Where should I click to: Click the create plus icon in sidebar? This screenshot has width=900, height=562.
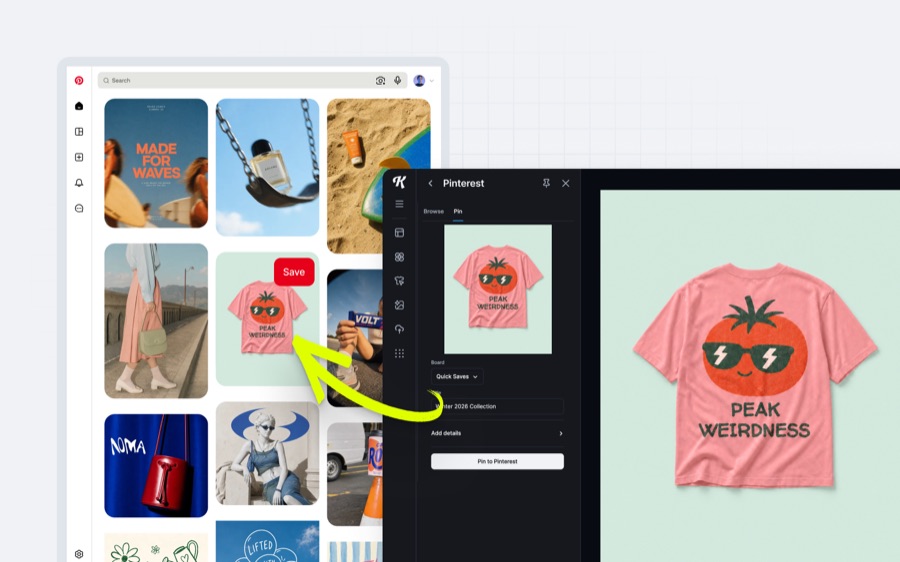click(x=79, y=157)
